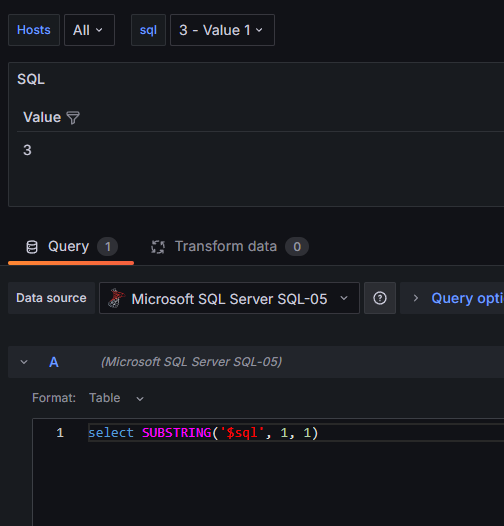This screenshot has width=504, height=526.
Task: Open the data source help icon
Action: (x=380, y=298)
